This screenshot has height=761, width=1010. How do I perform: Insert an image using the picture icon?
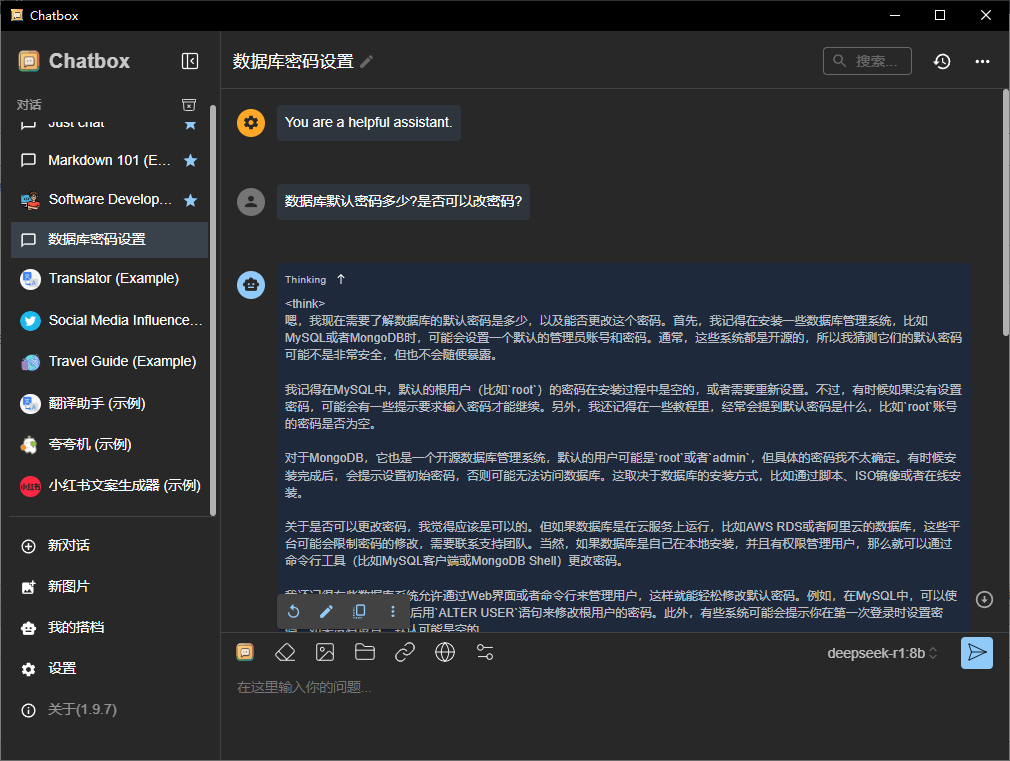324,651
